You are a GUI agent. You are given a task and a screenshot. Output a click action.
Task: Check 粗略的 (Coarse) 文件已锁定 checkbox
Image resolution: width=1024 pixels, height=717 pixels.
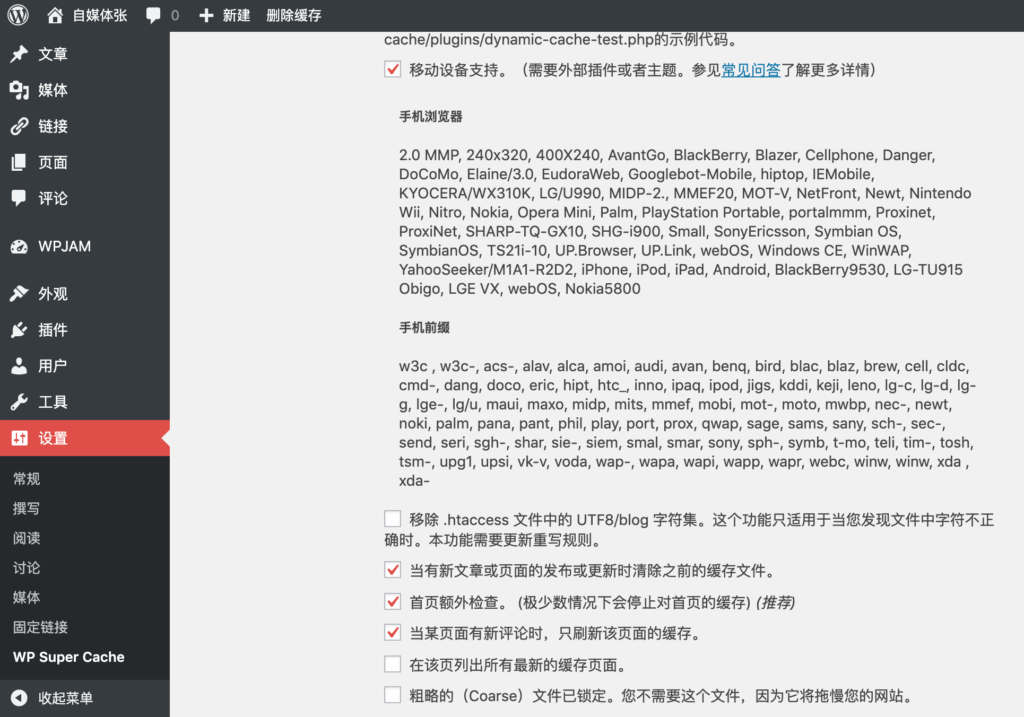pyautogui.click(x=392, y=695)
